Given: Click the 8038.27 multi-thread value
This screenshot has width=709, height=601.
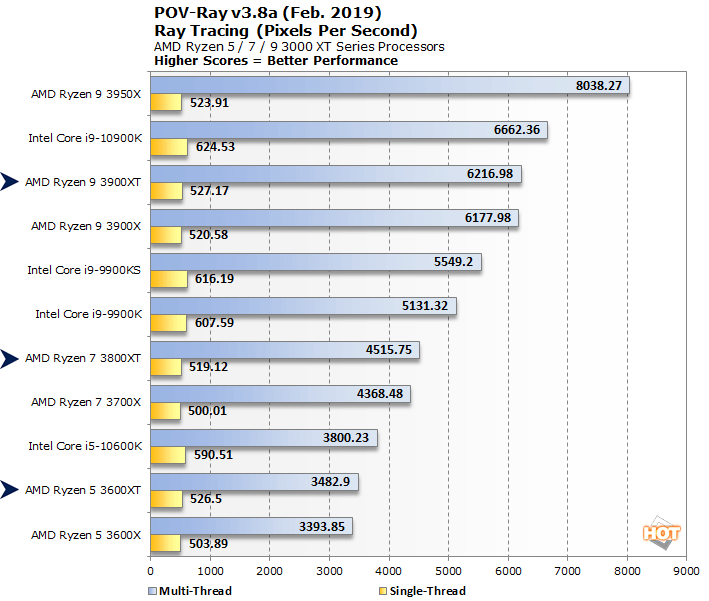Looking at the screenshot, I should (599, 85).
